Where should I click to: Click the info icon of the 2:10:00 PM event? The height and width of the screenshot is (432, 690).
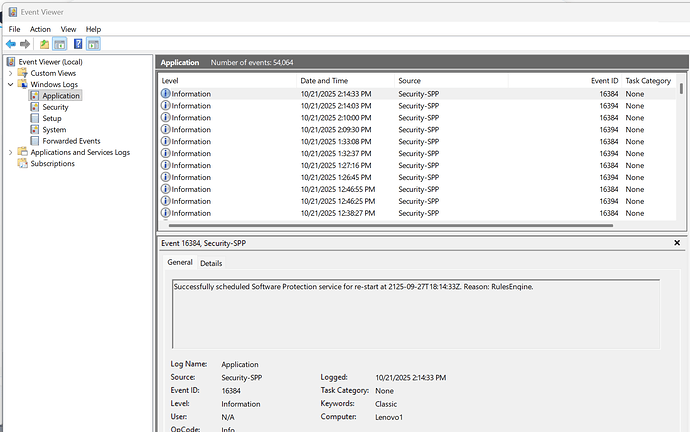point(165,117)
